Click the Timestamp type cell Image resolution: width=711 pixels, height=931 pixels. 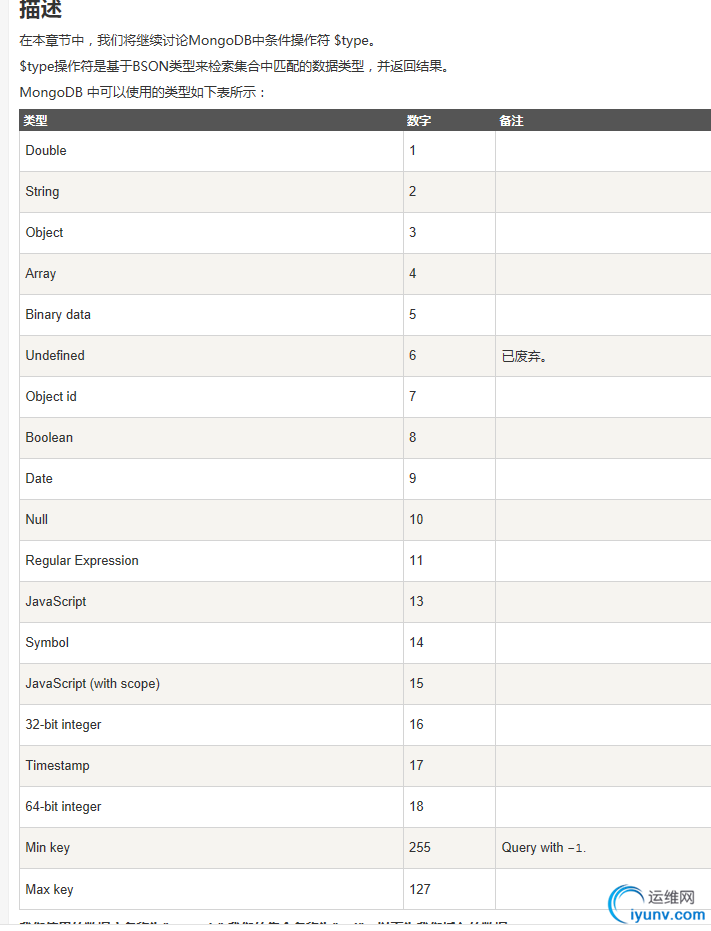point(211,765)
